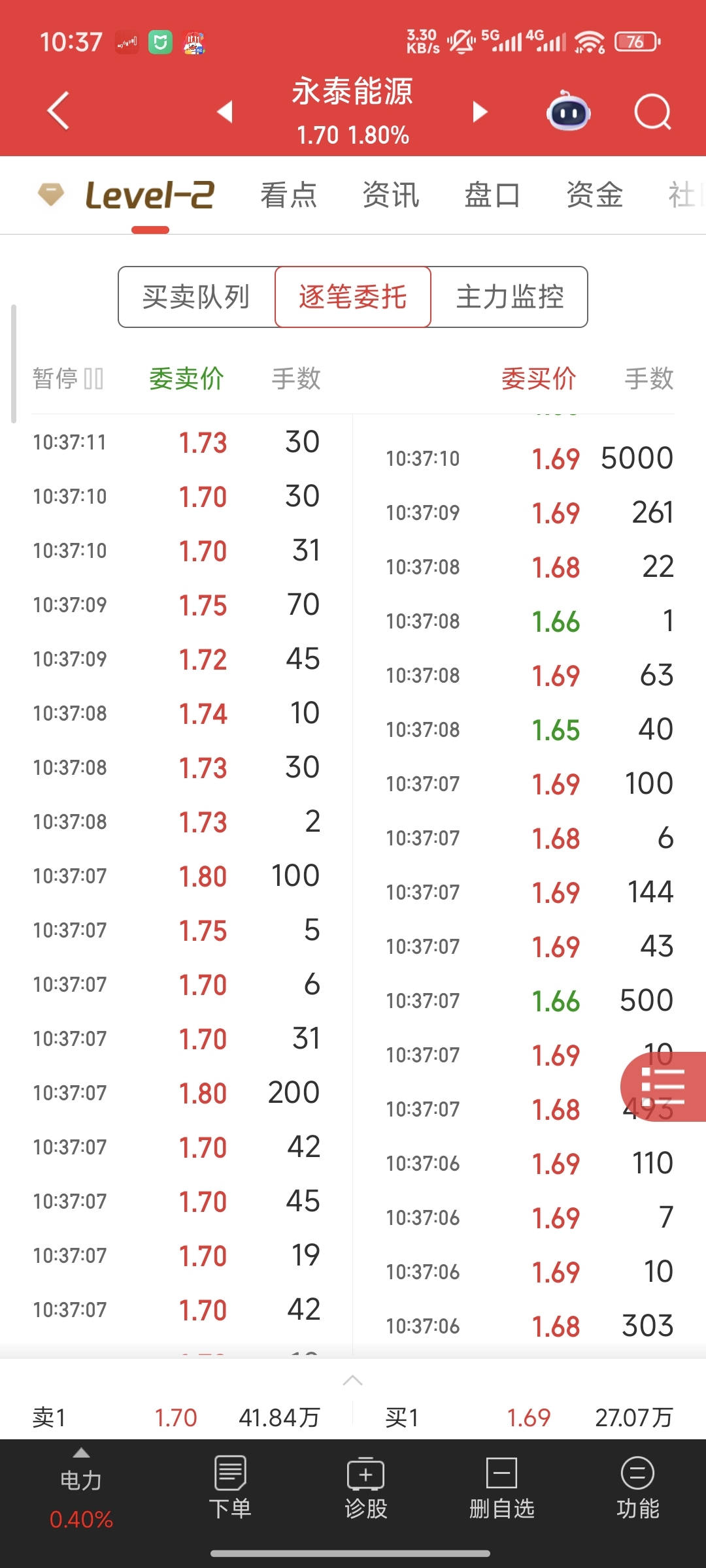Open search with magnifier icon
This screenshot has width=706, height=1568.
coord(652,112)
